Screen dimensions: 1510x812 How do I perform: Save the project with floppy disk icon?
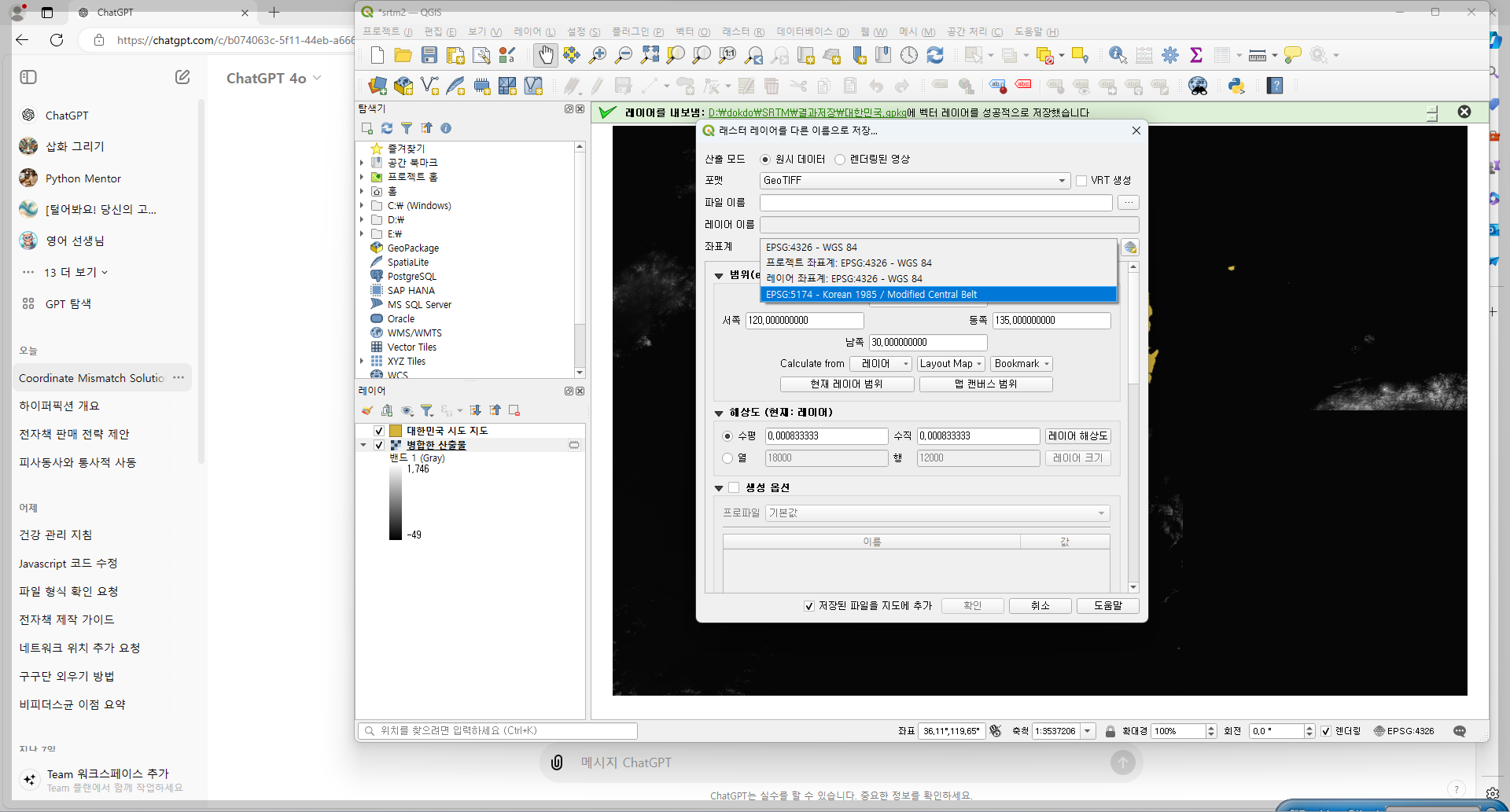pos(429,55)
